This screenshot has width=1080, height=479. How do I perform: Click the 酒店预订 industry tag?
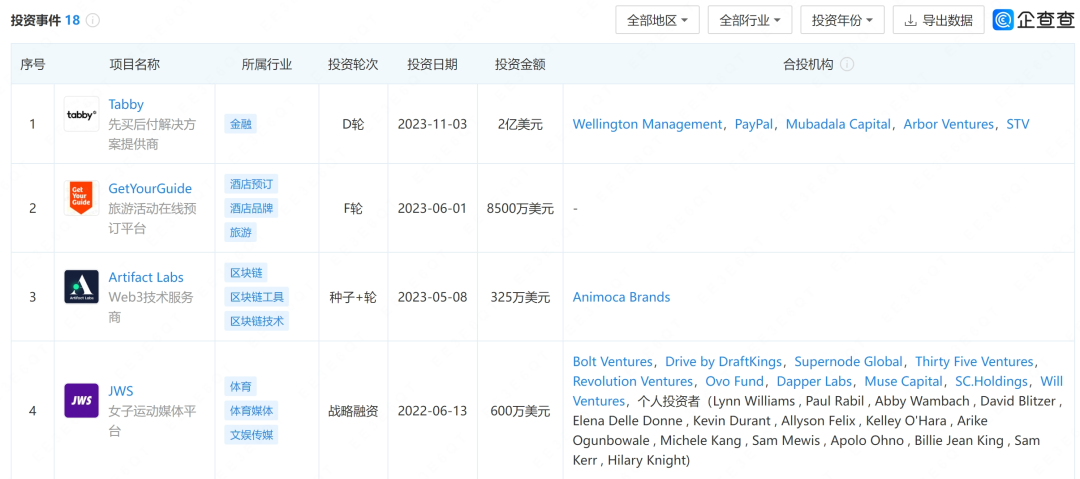click(251, 184)
